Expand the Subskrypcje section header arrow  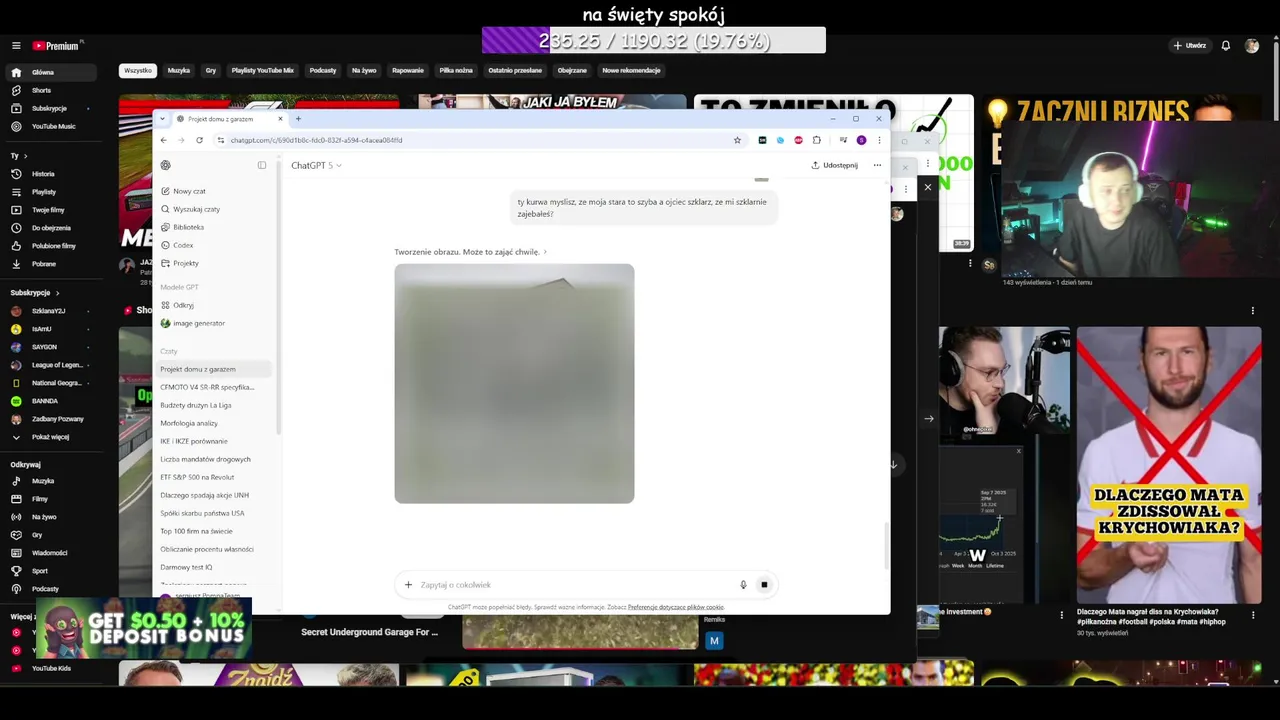tap(57, 293)
